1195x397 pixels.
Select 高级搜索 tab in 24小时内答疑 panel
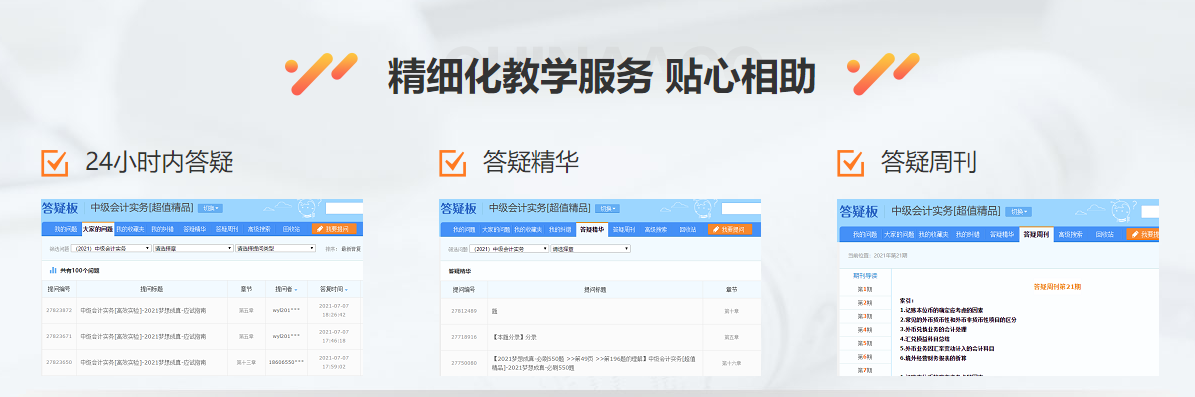point(259,229)
